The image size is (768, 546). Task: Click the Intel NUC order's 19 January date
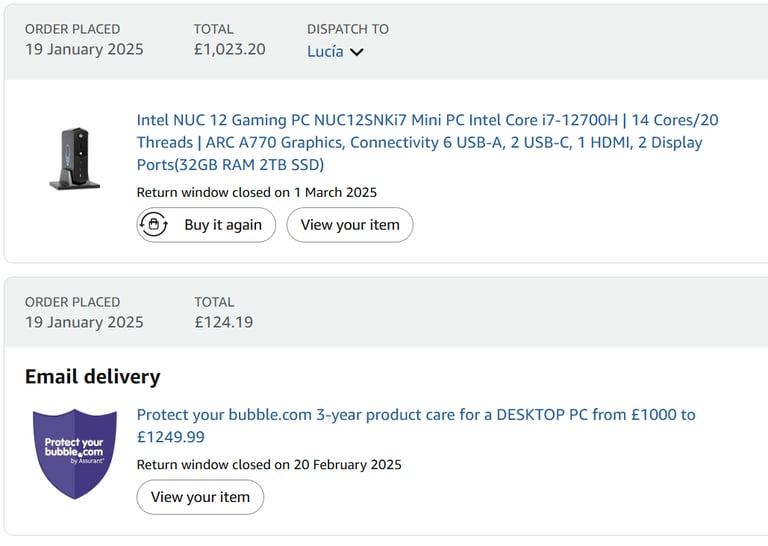pyautogui.click(x=84, y=49)
